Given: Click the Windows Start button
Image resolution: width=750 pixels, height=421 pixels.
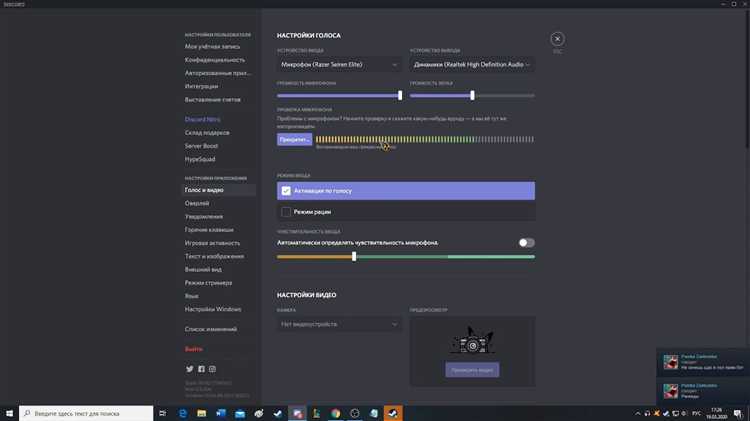Looking at the screenshot, I should [9, 413].
